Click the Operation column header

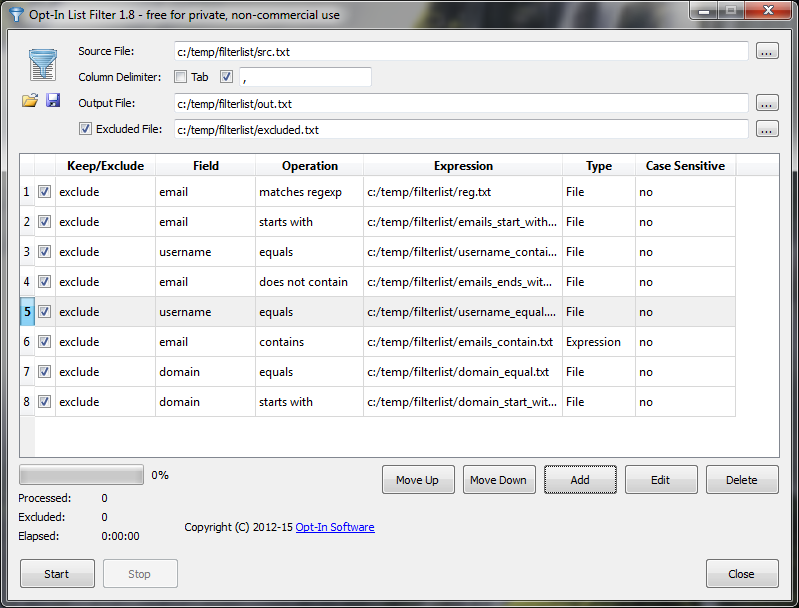(x=309, y=166)
